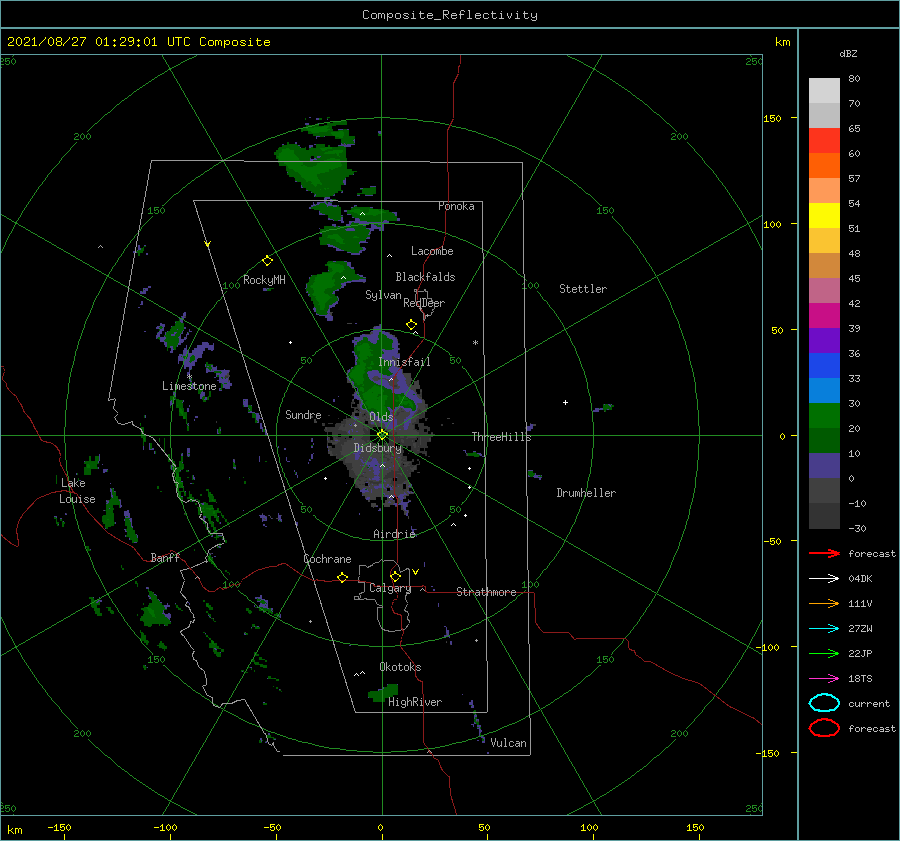Image resolution: width=900 pixels, height=841 pixels.
Task: Click the Sundre town label
Action: tap(303, 414)
